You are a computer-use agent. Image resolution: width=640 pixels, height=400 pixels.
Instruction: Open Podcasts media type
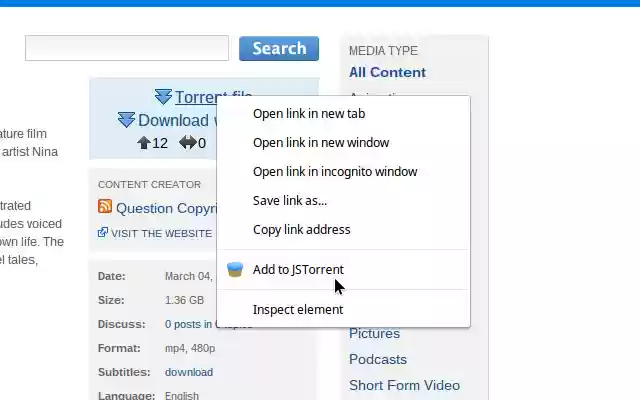click(378, 359)
